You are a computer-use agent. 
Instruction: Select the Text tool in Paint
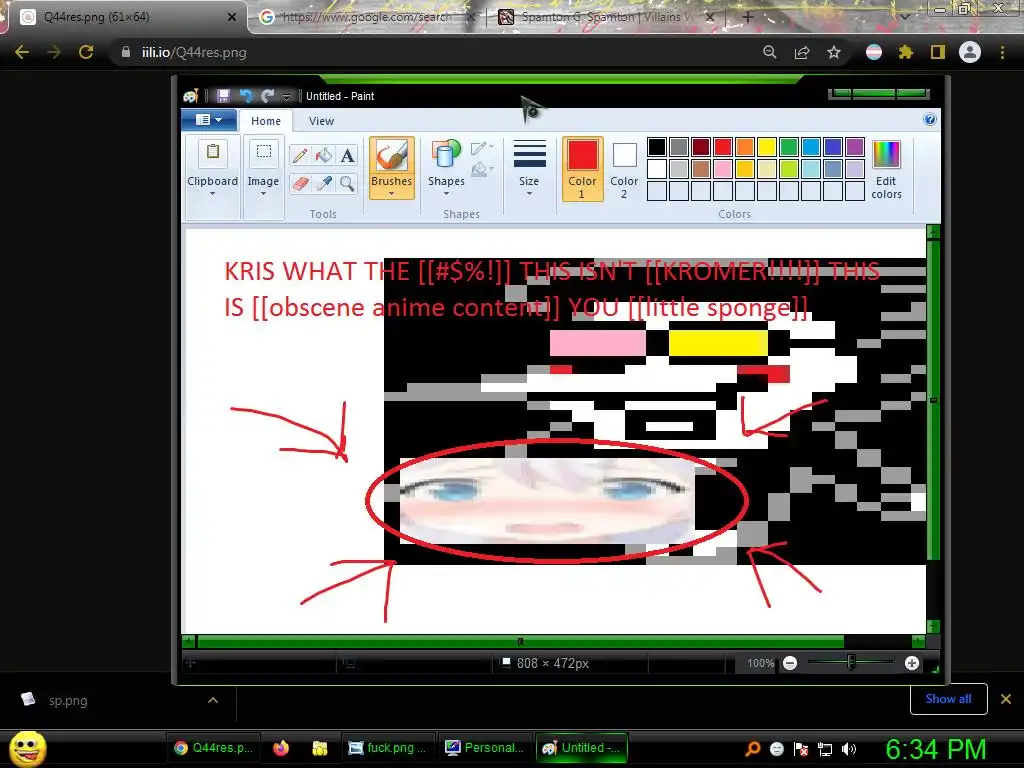coord(347,155)
